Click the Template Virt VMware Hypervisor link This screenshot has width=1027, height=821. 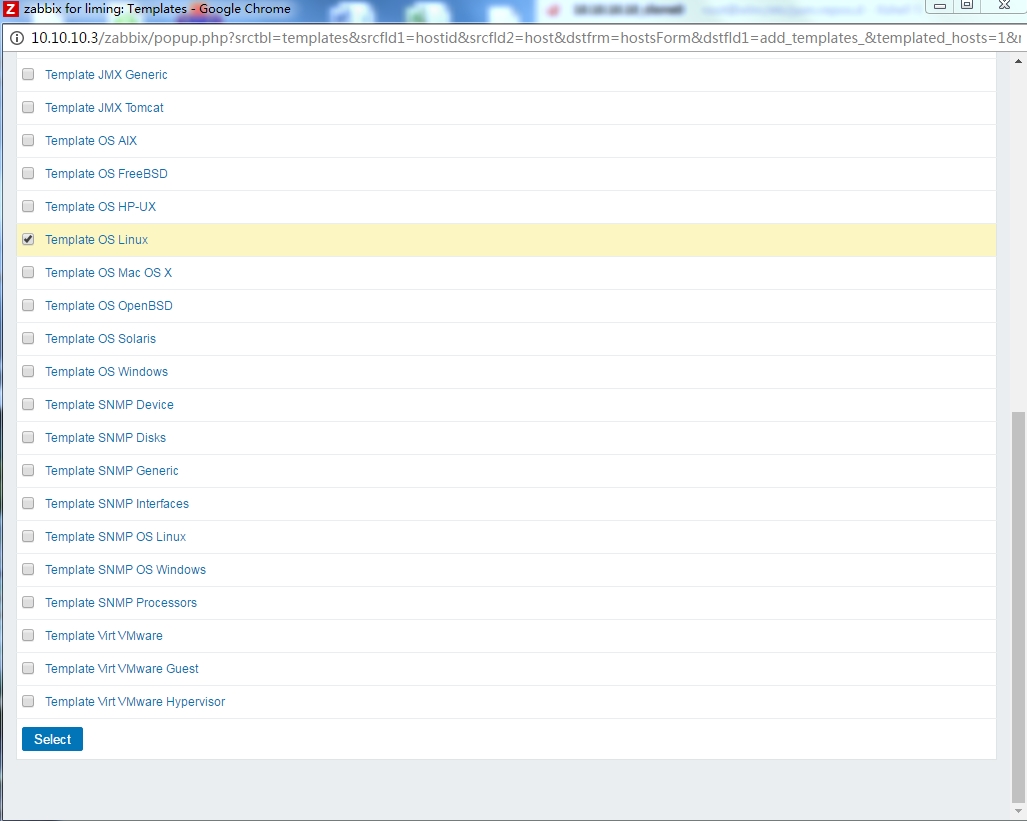[x=135, y=702]
